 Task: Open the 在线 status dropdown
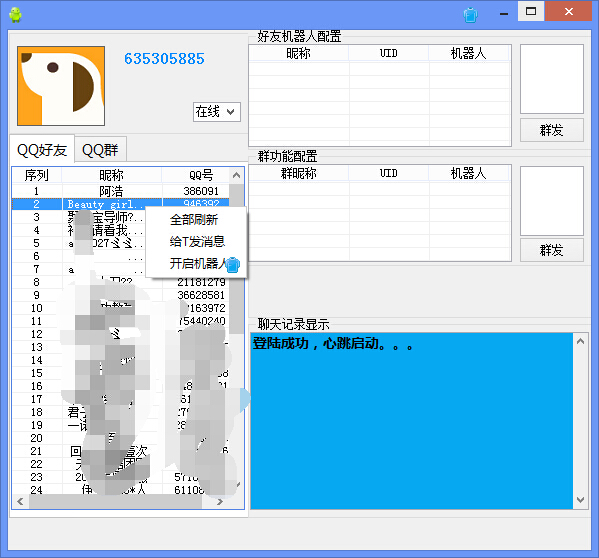tap(217, 112)
